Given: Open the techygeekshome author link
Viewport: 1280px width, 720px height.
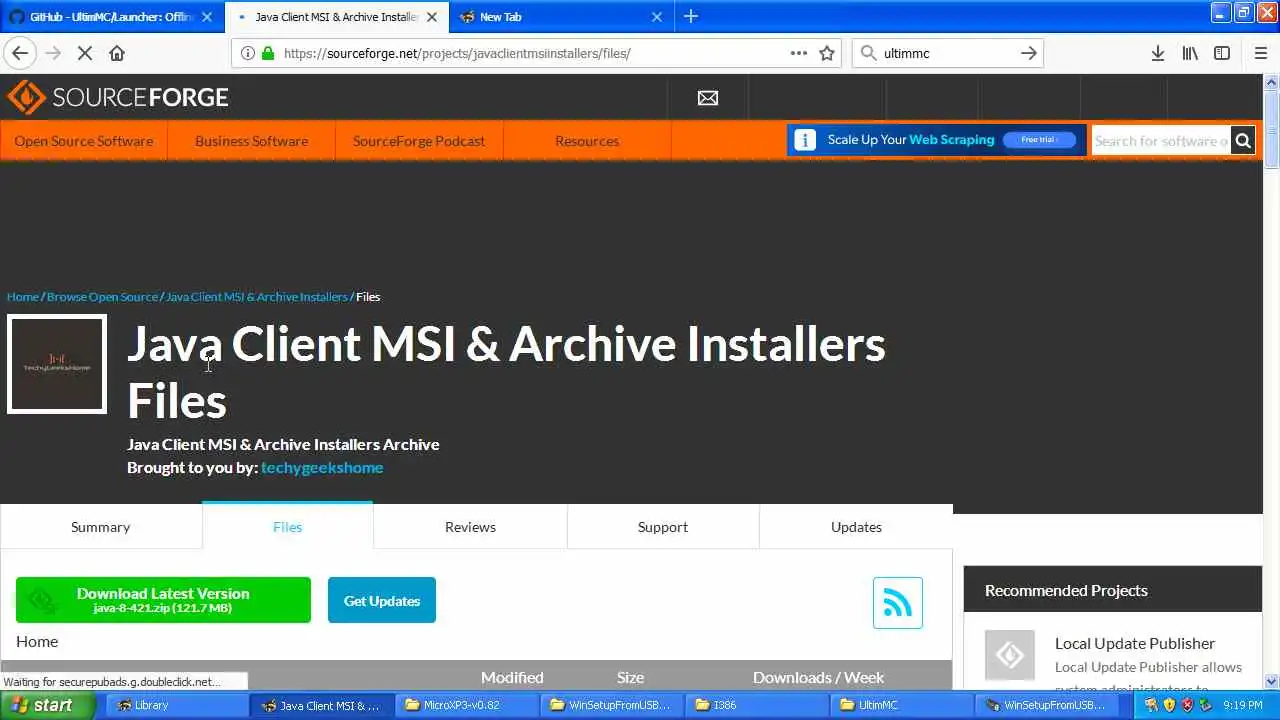Looking at the screenshot, I should 322,467.
